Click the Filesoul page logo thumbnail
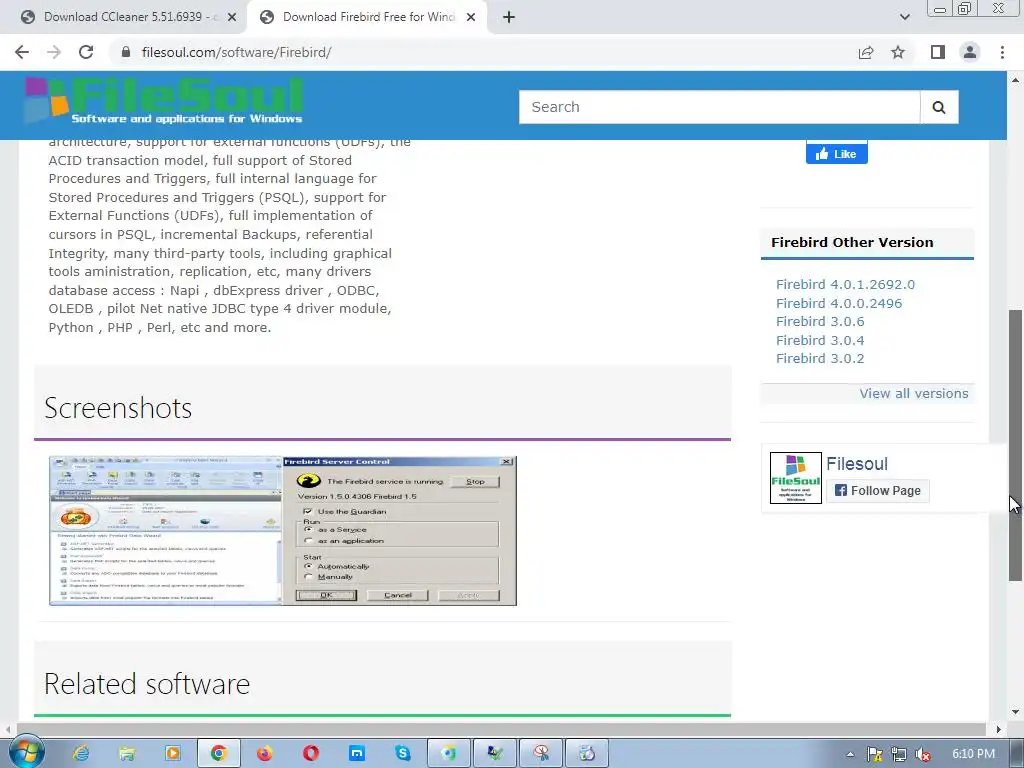 point(795,478)
